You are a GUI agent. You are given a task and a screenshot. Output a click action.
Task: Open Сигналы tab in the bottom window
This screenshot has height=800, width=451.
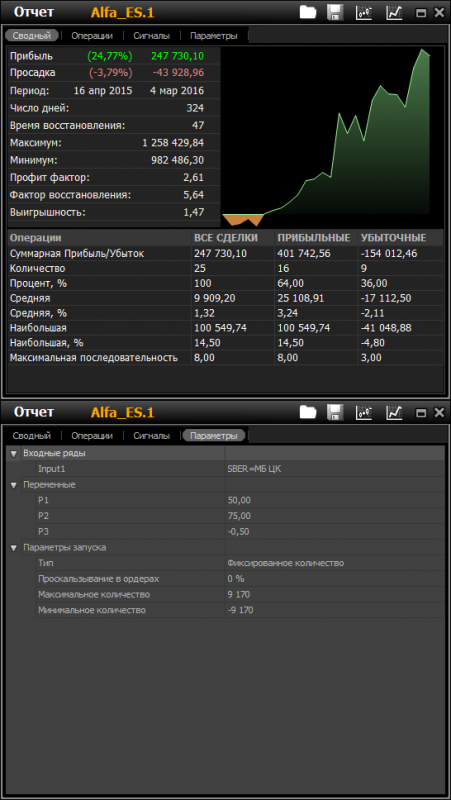click(151, 436)
